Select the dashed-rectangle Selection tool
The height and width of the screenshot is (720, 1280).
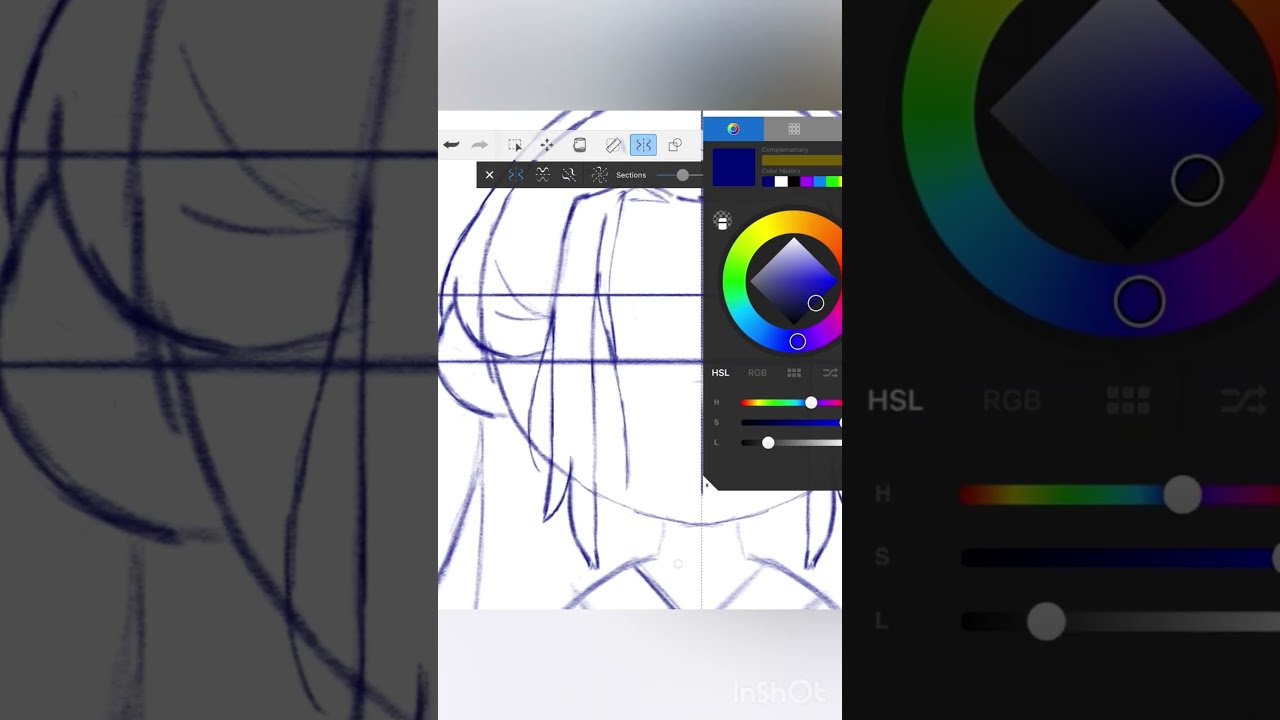(x=515, y=145)
